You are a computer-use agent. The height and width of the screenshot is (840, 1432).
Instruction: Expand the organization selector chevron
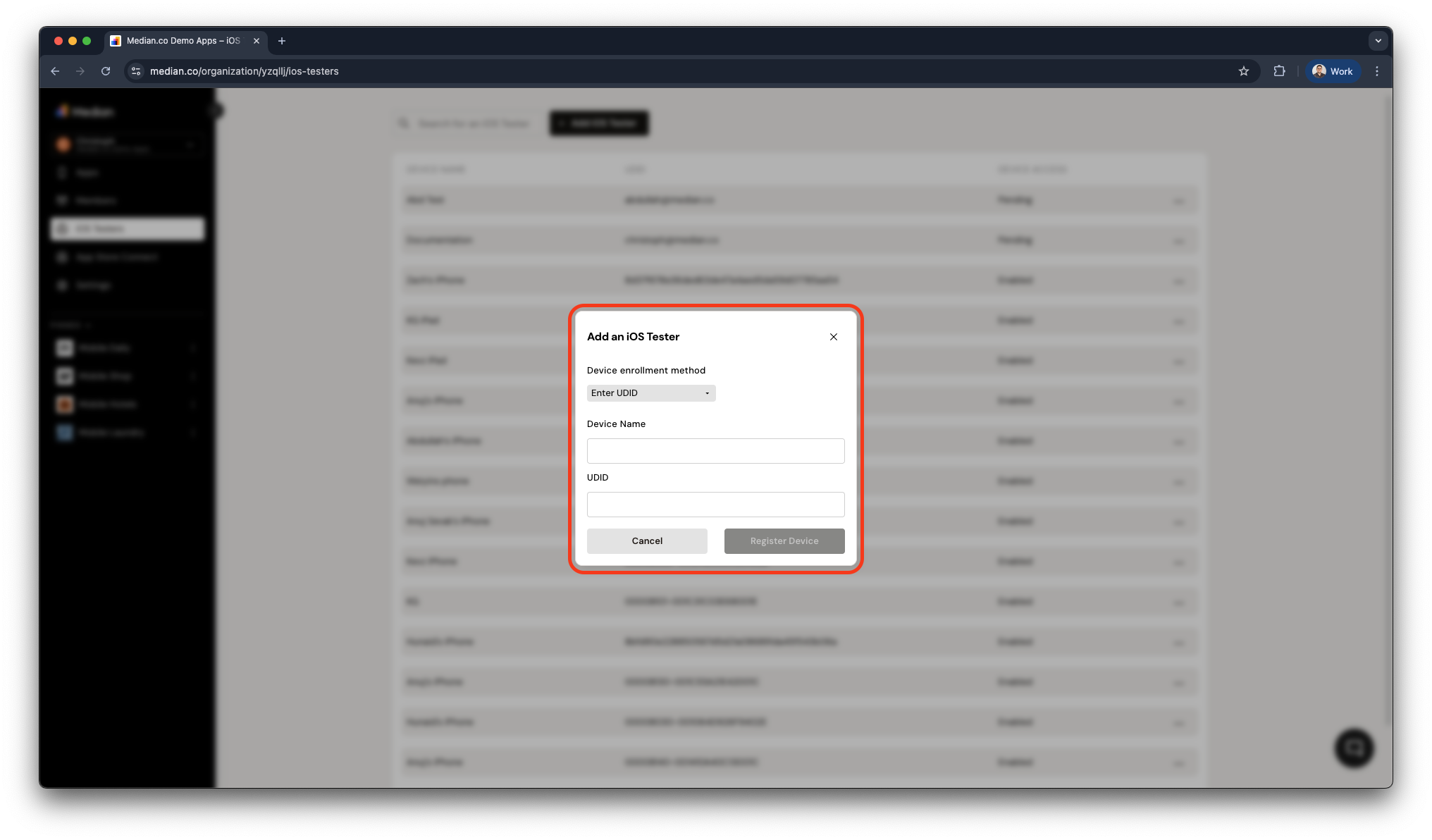190,144
